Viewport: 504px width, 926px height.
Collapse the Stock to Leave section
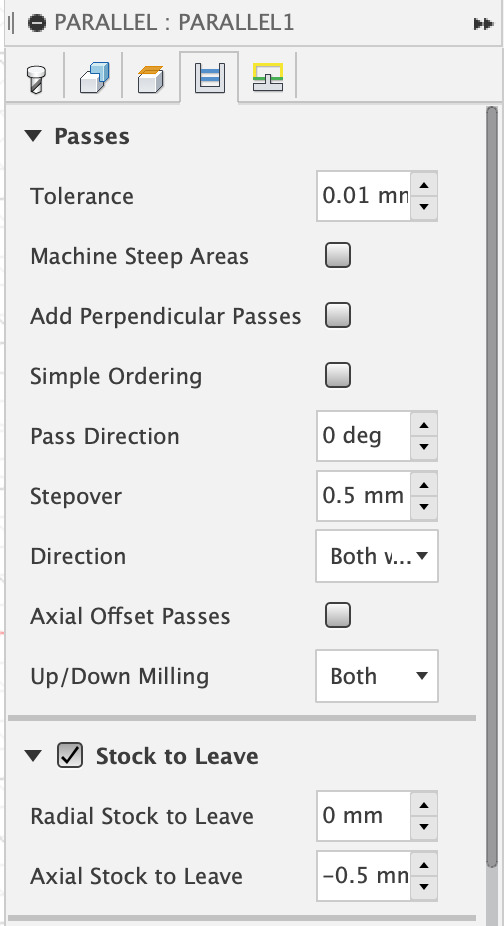(33, 755)
